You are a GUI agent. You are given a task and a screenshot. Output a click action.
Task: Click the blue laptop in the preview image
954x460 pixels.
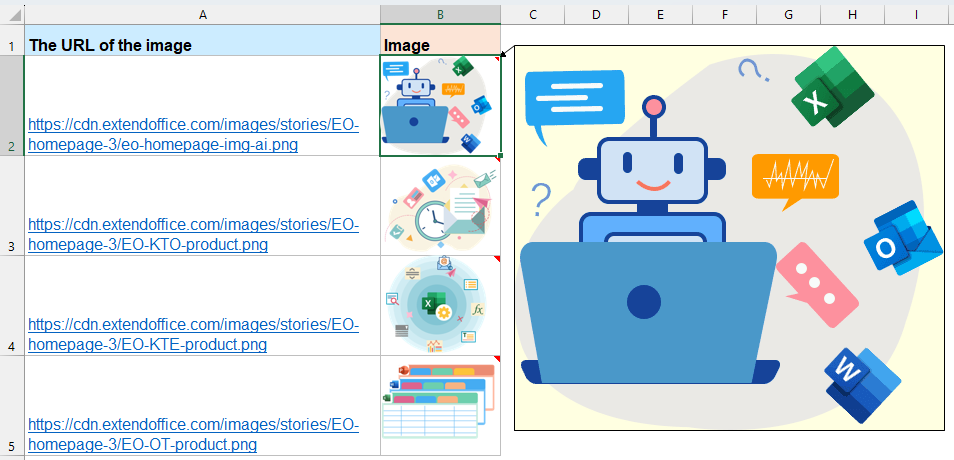(x=648, y=311)
